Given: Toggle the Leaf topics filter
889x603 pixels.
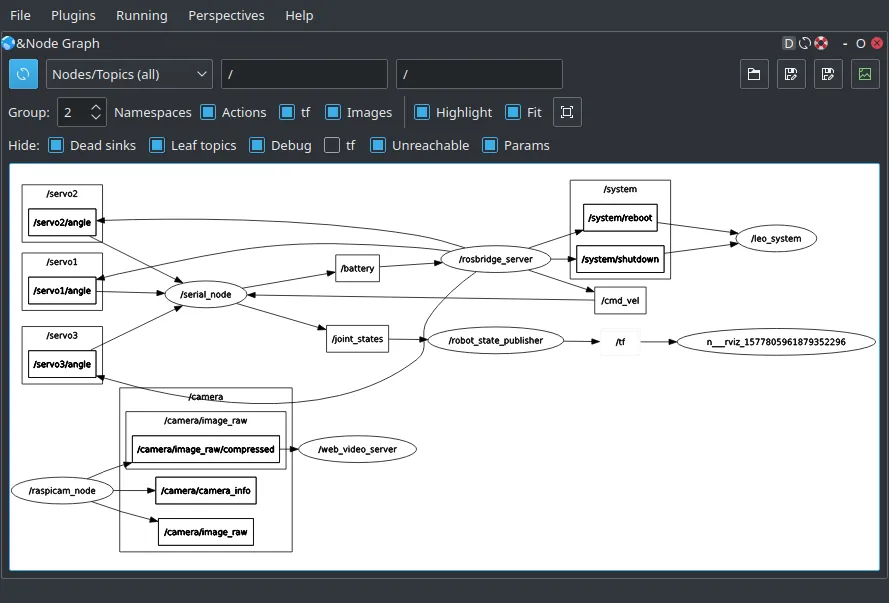Looking at the screenshot, I should [x=156, y=145].
